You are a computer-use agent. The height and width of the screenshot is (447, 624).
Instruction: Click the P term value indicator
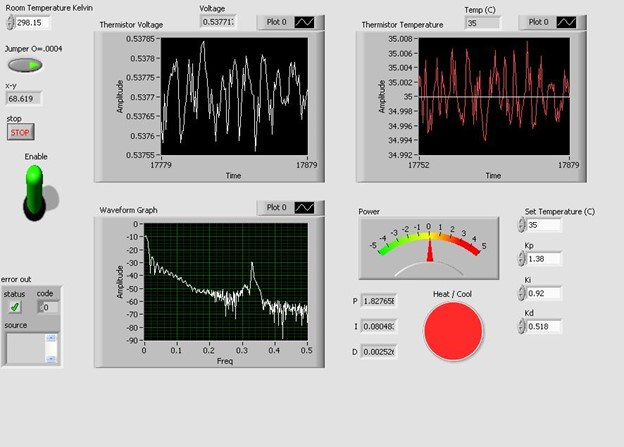click(x=380, y=301)
